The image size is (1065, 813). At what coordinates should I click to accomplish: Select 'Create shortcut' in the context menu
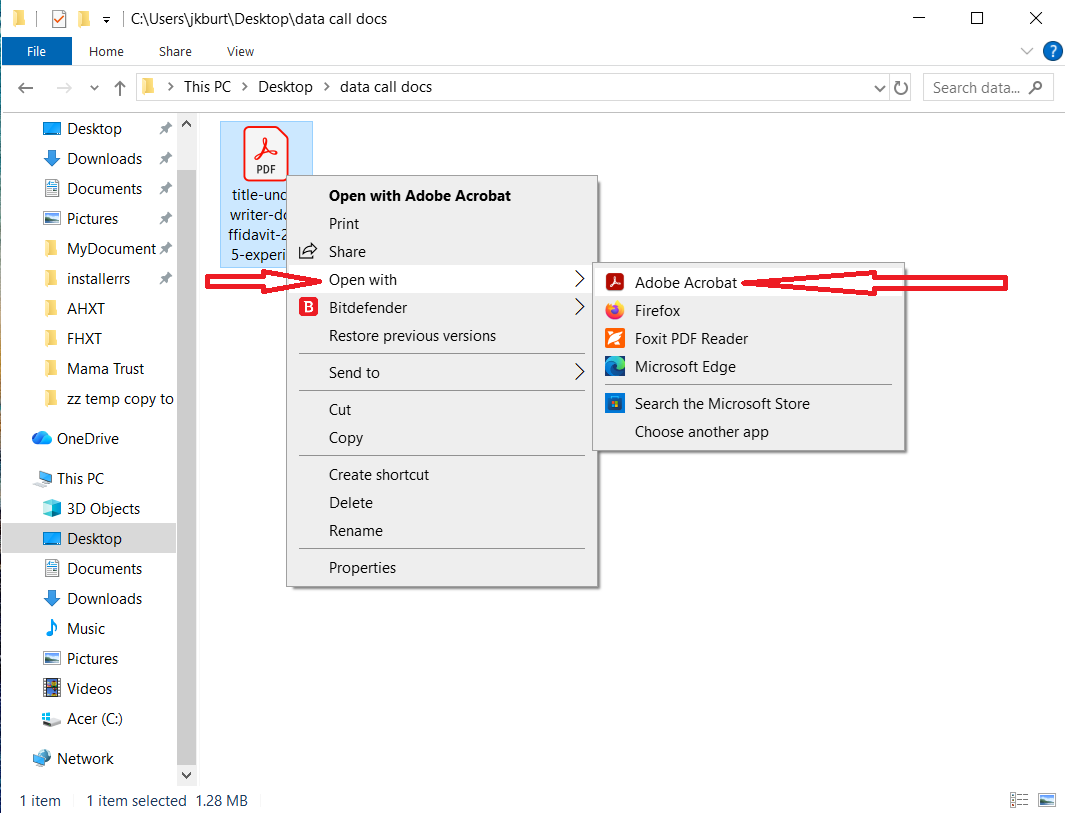click(379, 475)
